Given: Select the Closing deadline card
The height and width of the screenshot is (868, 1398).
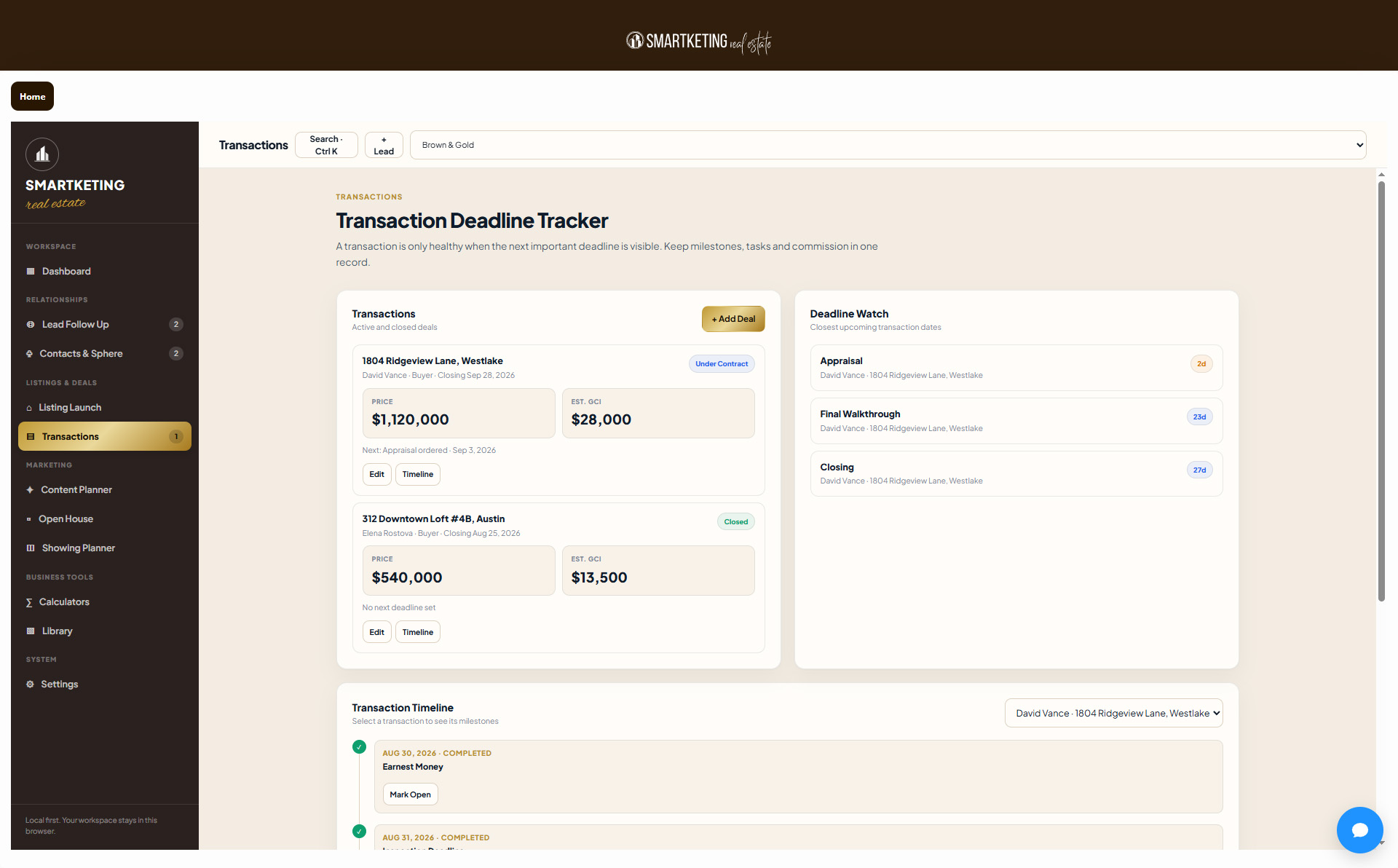Looking at the screenshot, I should tap(1016, 473).
